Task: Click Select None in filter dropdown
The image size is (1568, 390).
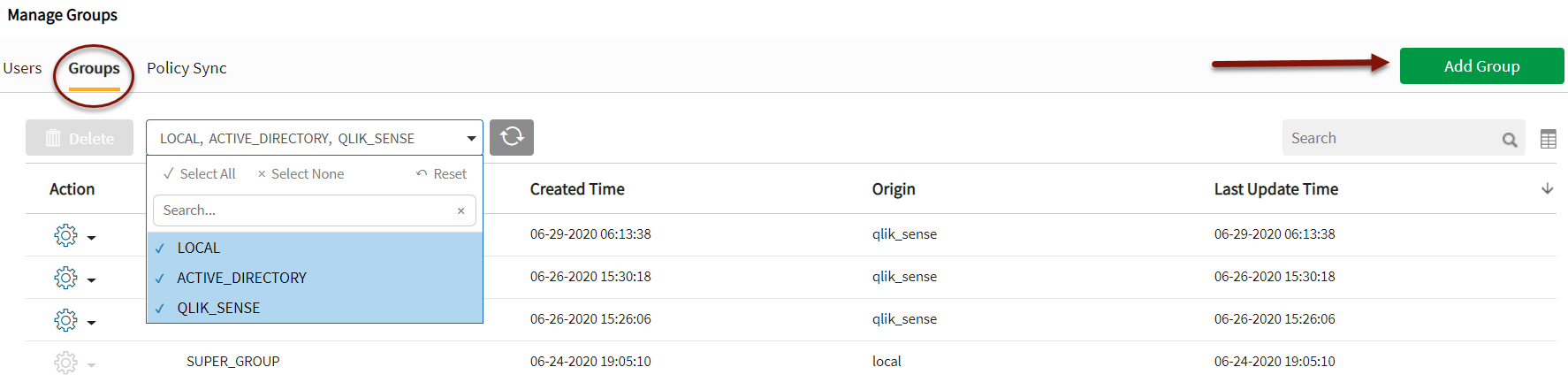Action: (x=301, y=174)
